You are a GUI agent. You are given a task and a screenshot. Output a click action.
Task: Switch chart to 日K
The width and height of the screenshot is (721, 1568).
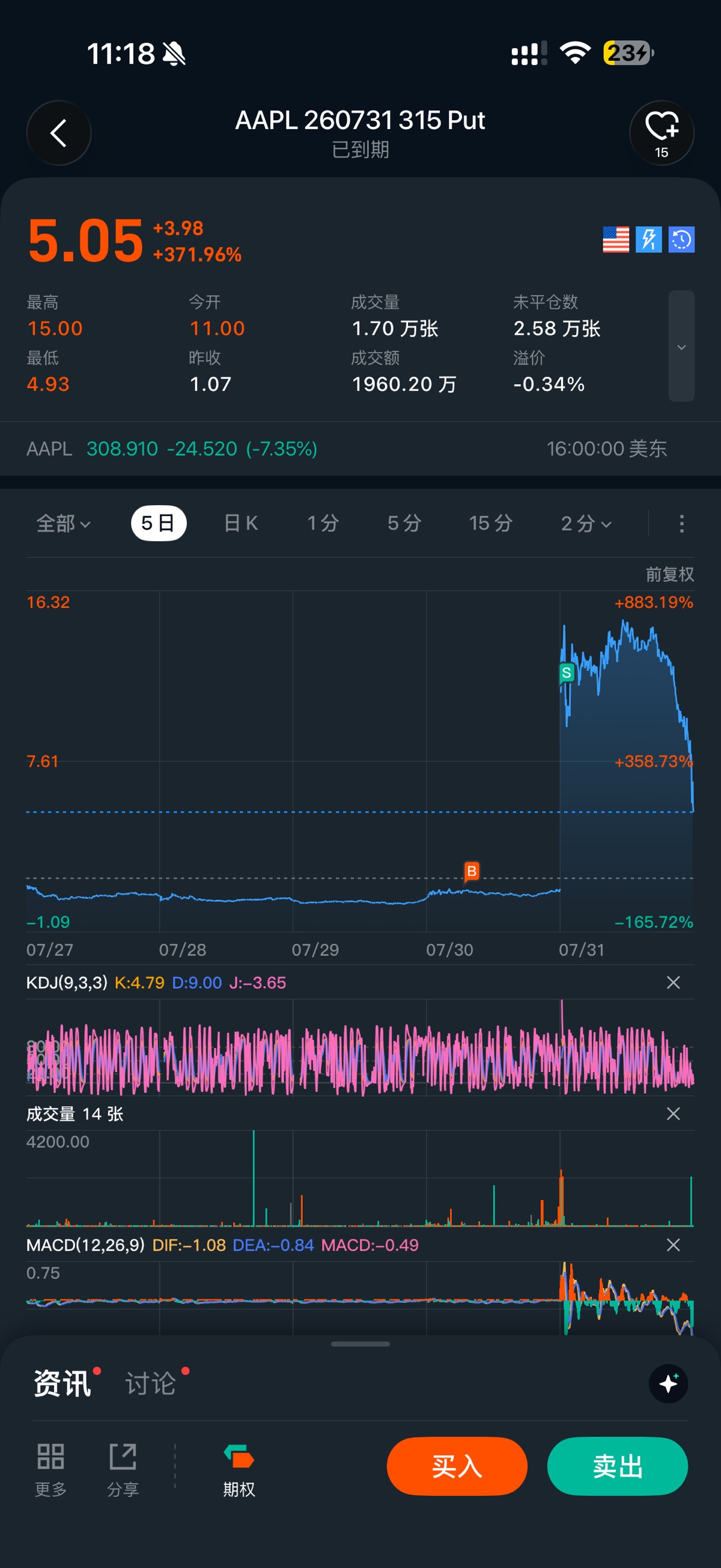(241, 524)
